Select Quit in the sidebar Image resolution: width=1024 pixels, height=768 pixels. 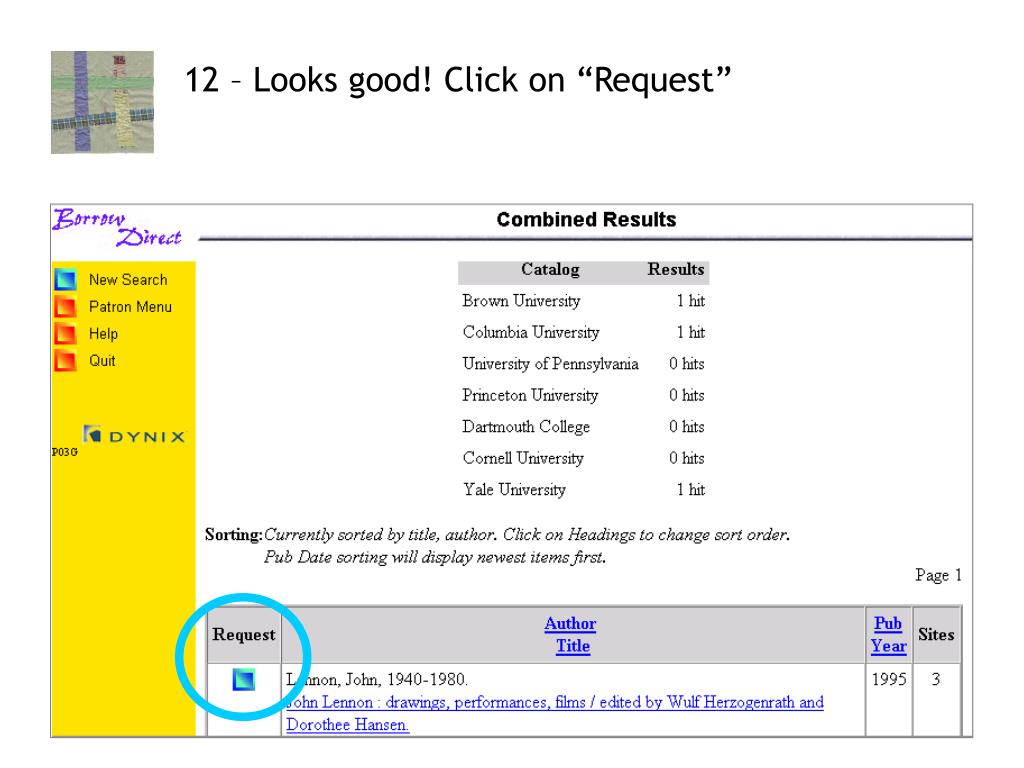(102, 360)
